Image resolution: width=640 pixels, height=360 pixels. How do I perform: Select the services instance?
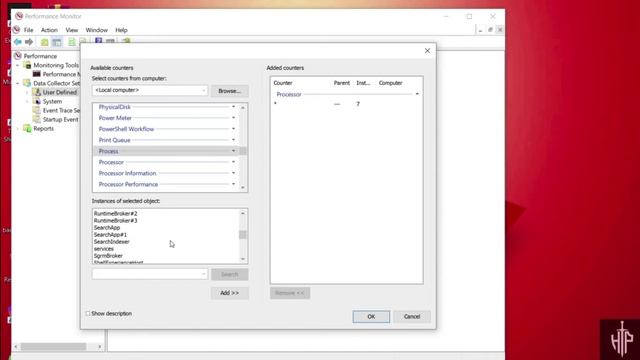pos(104,249)
